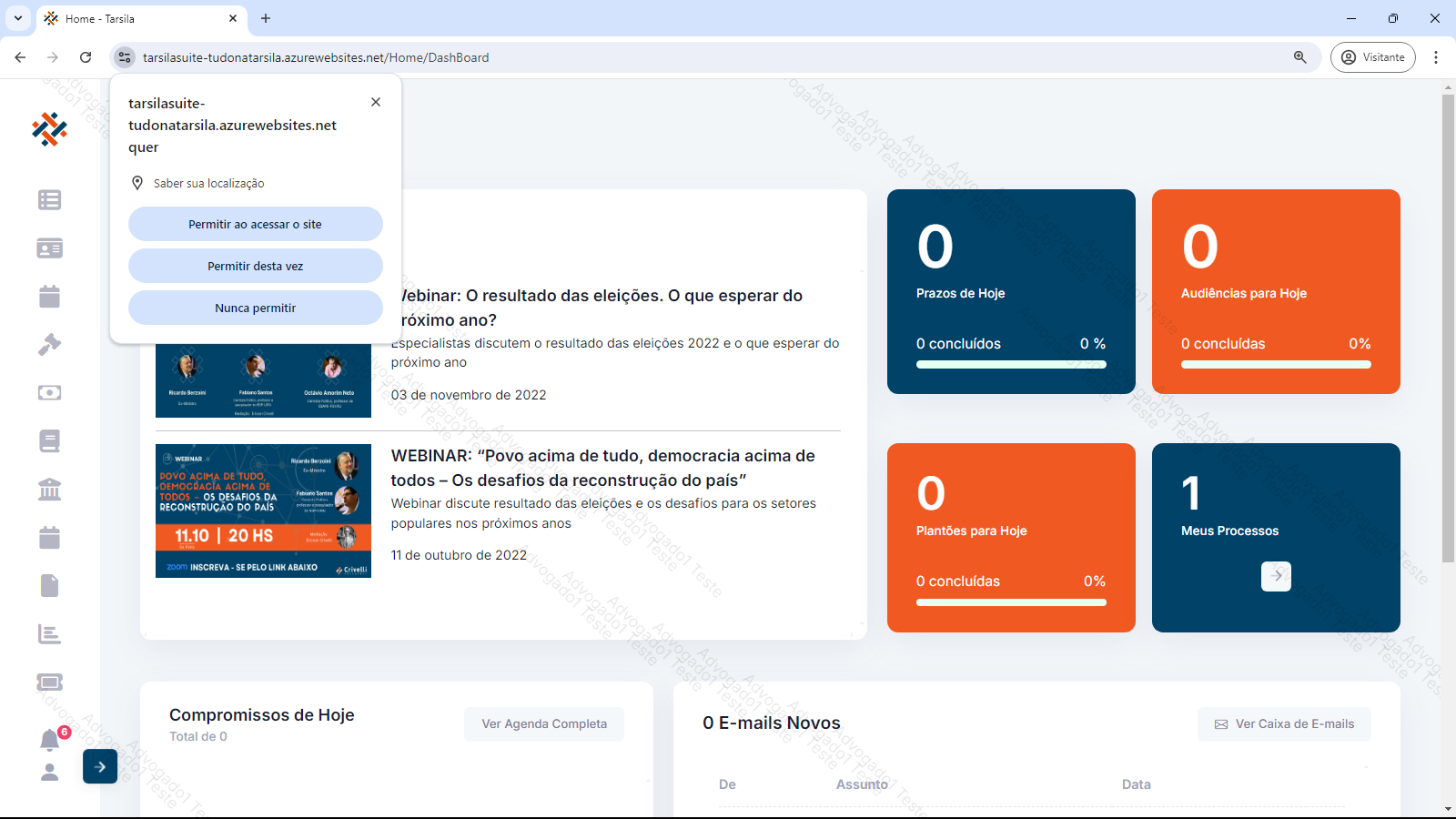
Task: Click the browser address bar URL
Action: (x=316, y=57)
